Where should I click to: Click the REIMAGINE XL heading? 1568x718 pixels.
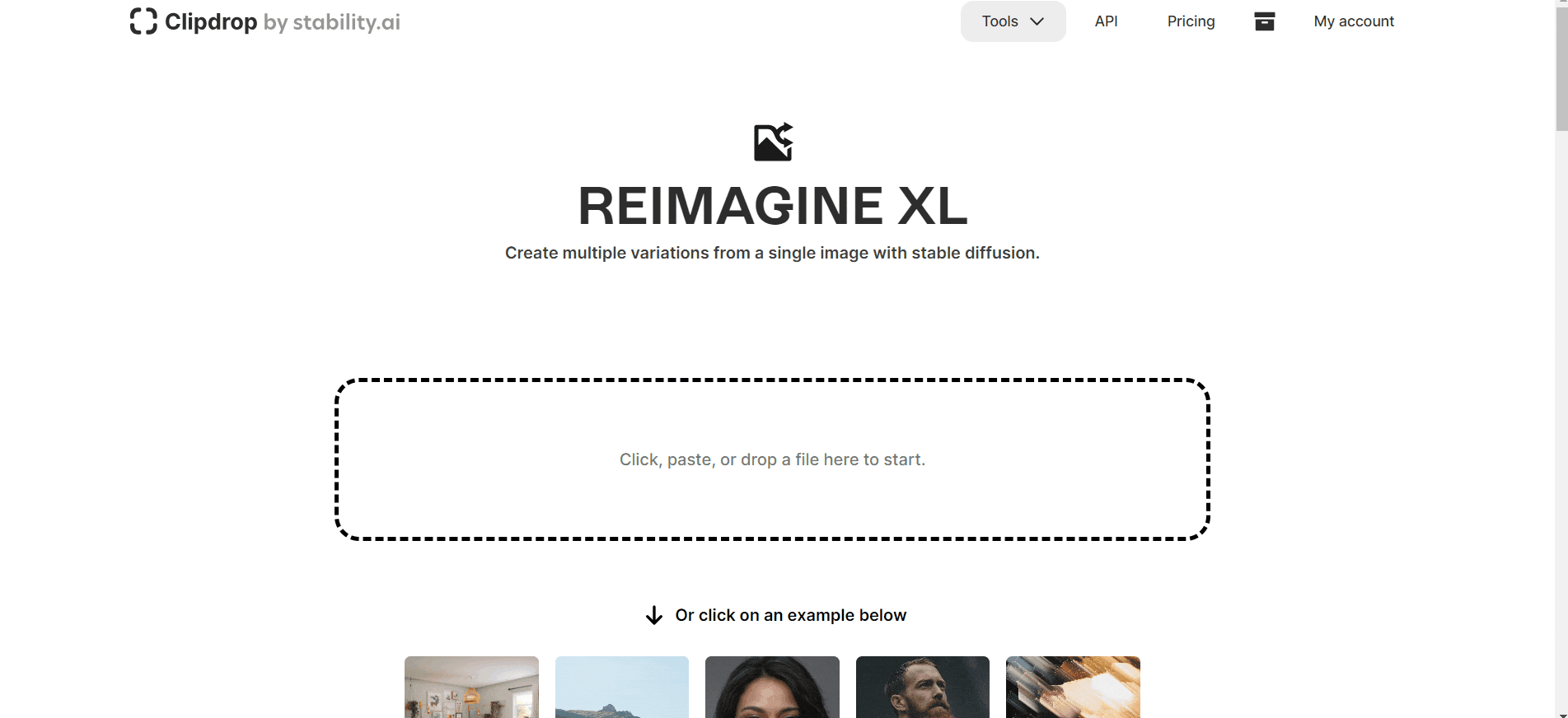pyautogui.click(x=773, y=205)
